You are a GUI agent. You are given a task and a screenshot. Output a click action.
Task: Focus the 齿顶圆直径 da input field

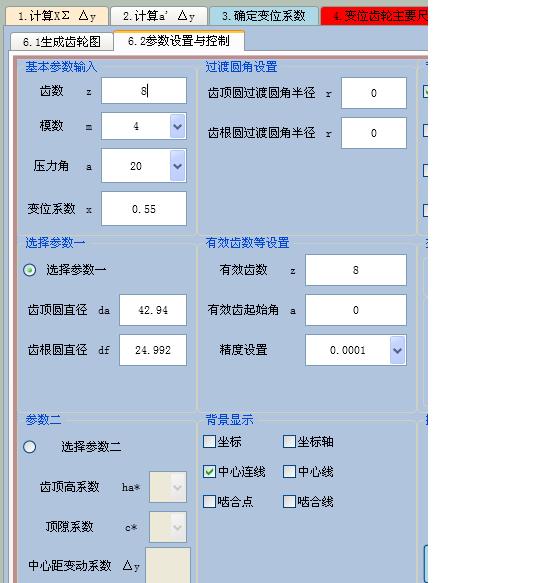click(x=153, y=310)
